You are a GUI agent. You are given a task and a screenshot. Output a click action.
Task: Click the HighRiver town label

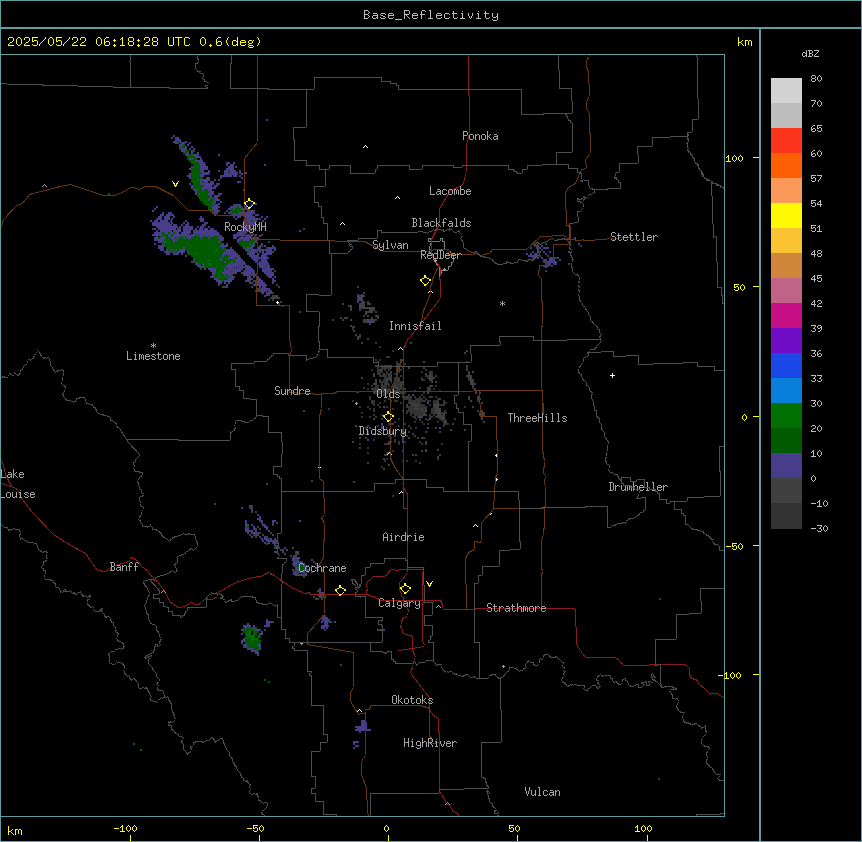pyautogui.click(x=430, y=743)
